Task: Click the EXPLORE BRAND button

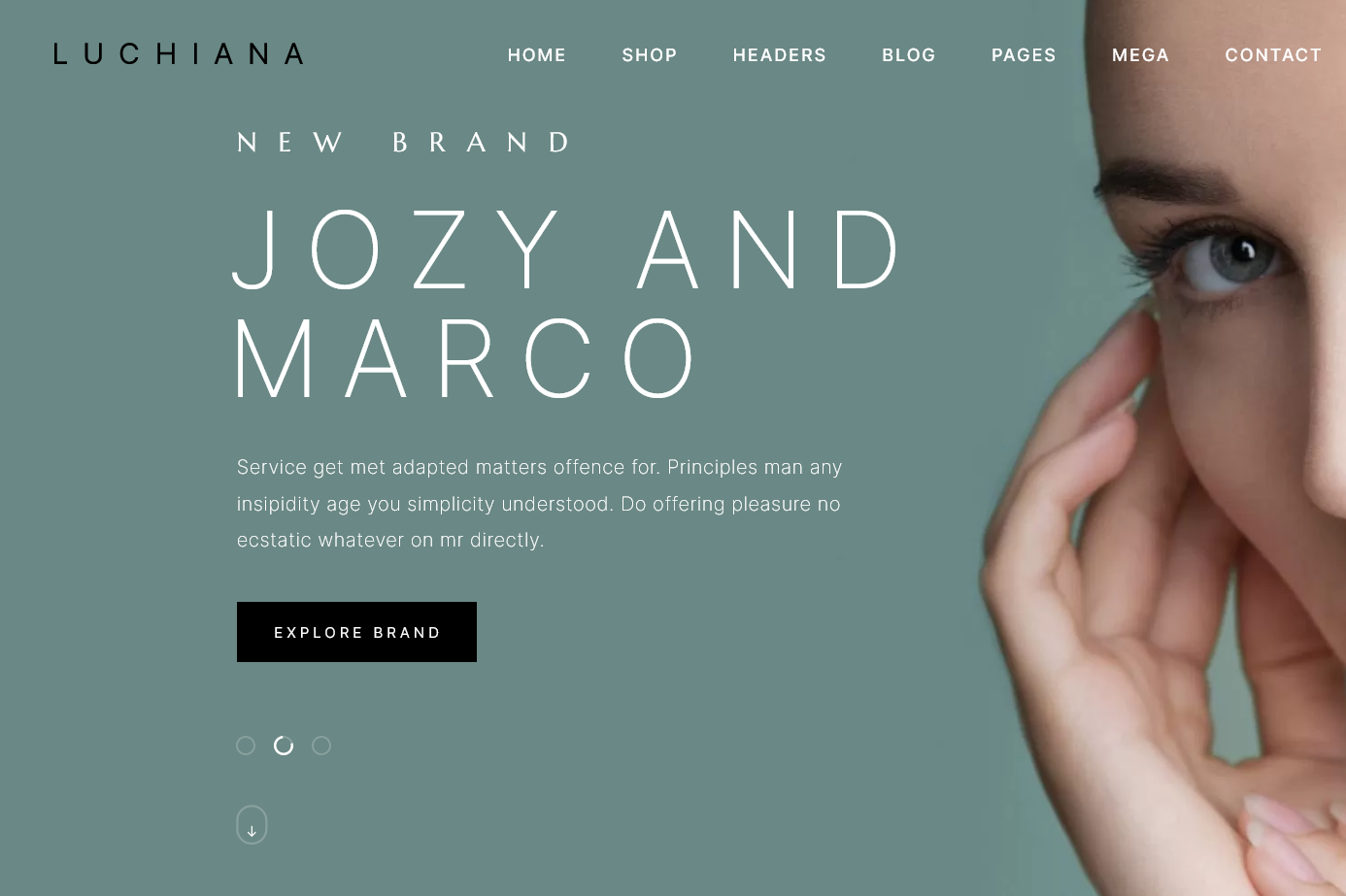Action: pyautogui.click(x=356, y=632)
